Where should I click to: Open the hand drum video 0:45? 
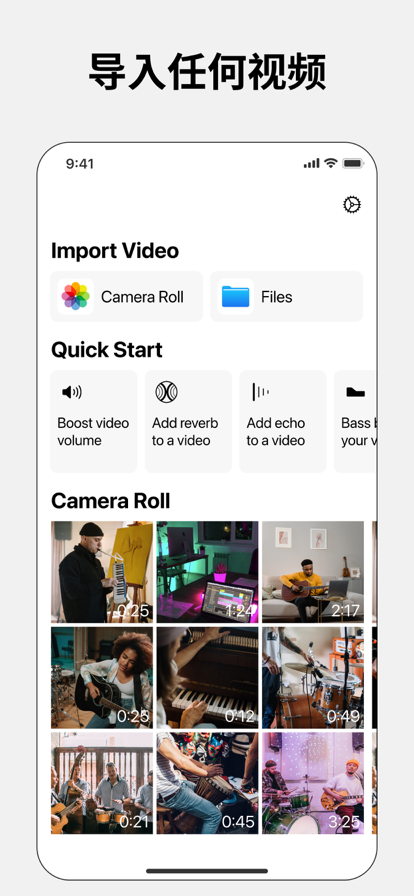pos(208,783)
